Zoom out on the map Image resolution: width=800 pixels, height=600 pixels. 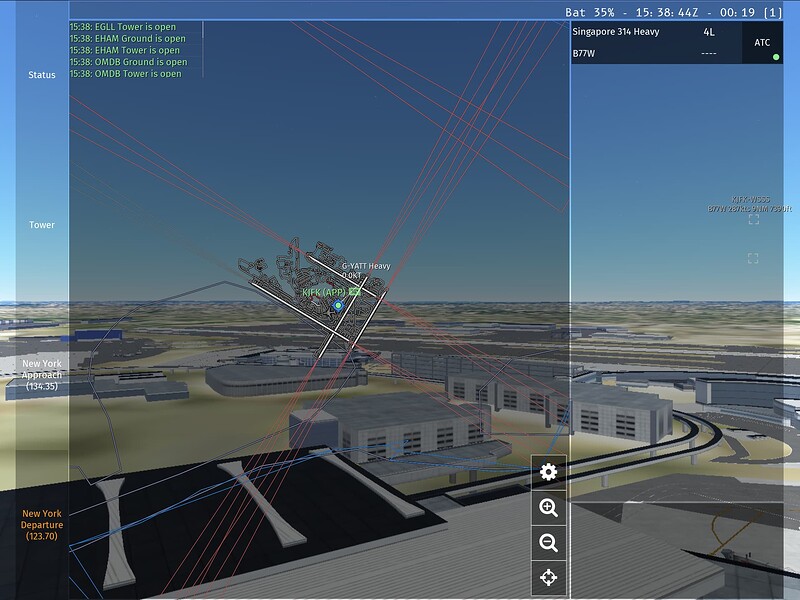tap(548, 542)
